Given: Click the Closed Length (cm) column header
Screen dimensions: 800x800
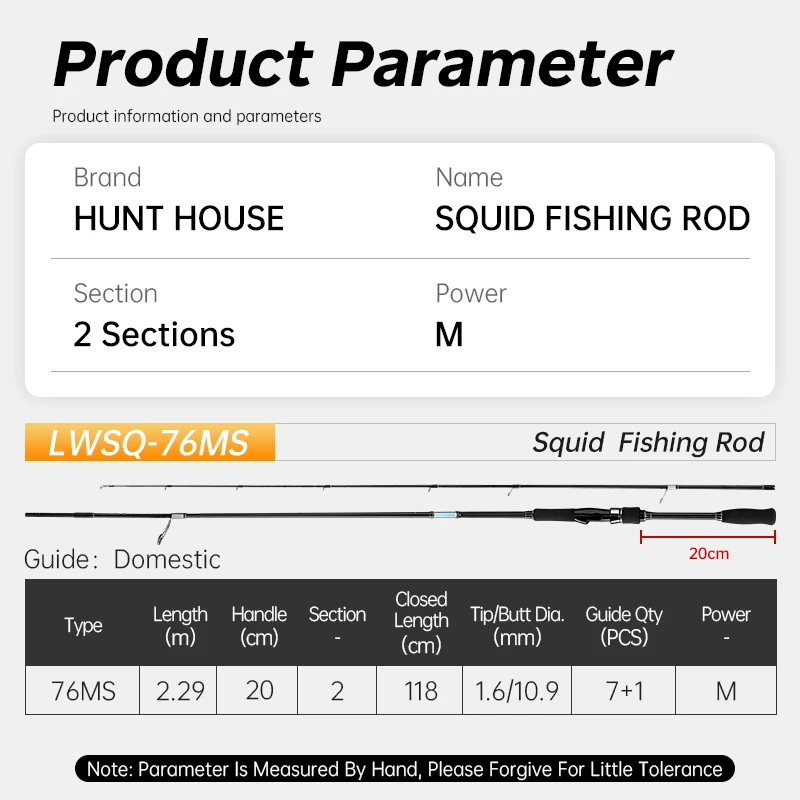Looking at the screenshot, I should coord(421,622).
